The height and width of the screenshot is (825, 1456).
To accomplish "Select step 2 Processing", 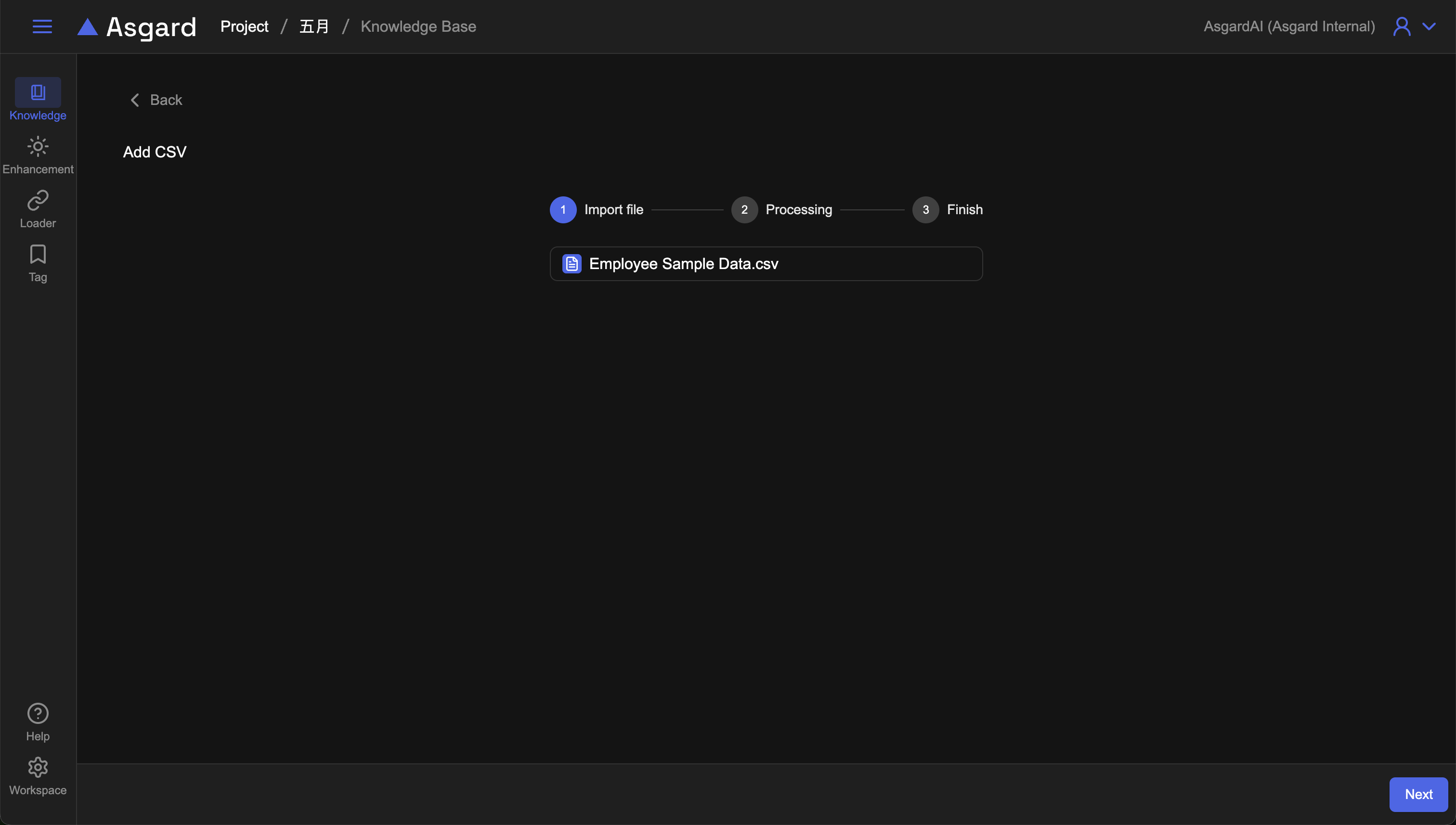I will pos(744,210).
